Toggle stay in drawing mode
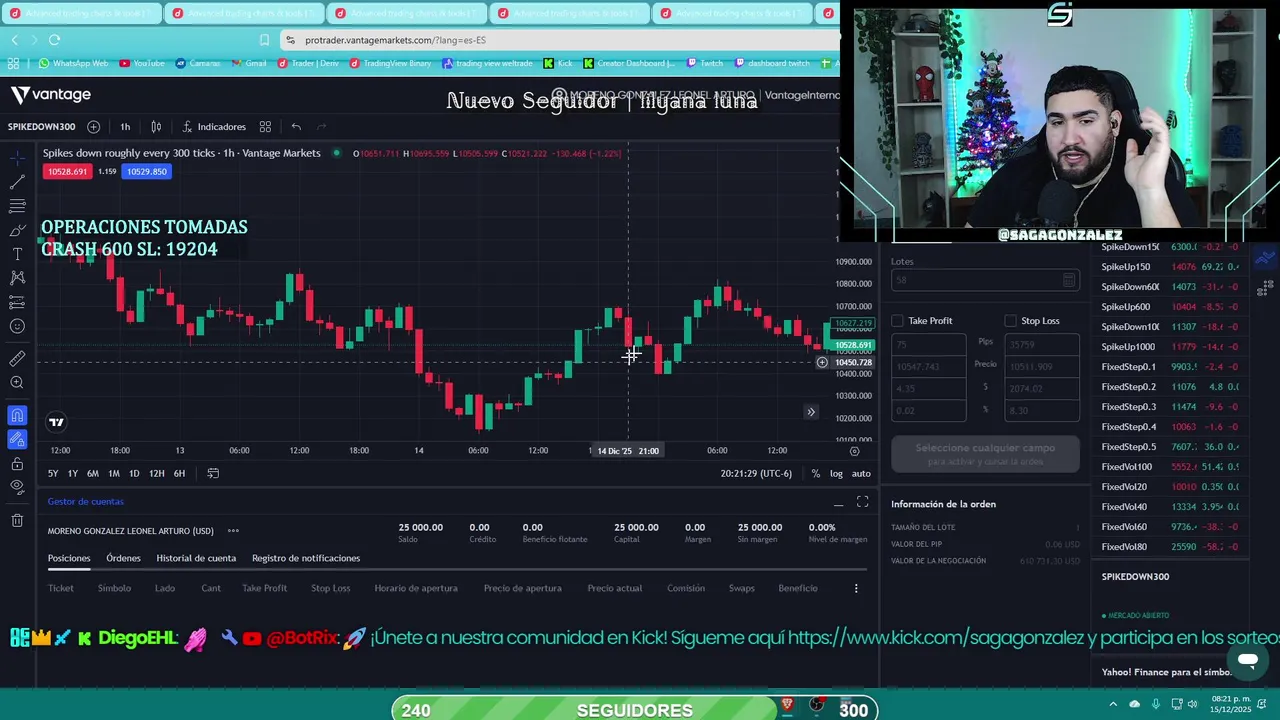The image size is (1280, 720). click(17, 439)
